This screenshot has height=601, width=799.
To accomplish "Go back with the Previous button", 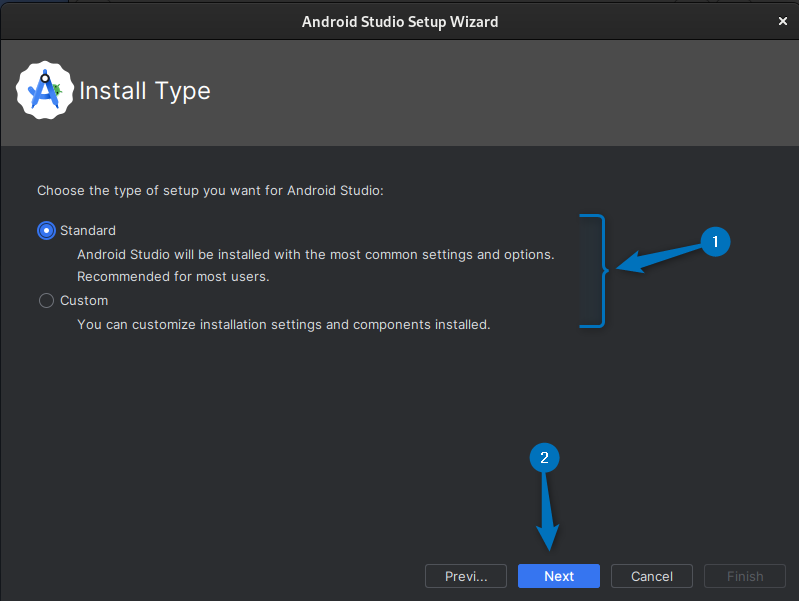I will click(x=466, y=576).
